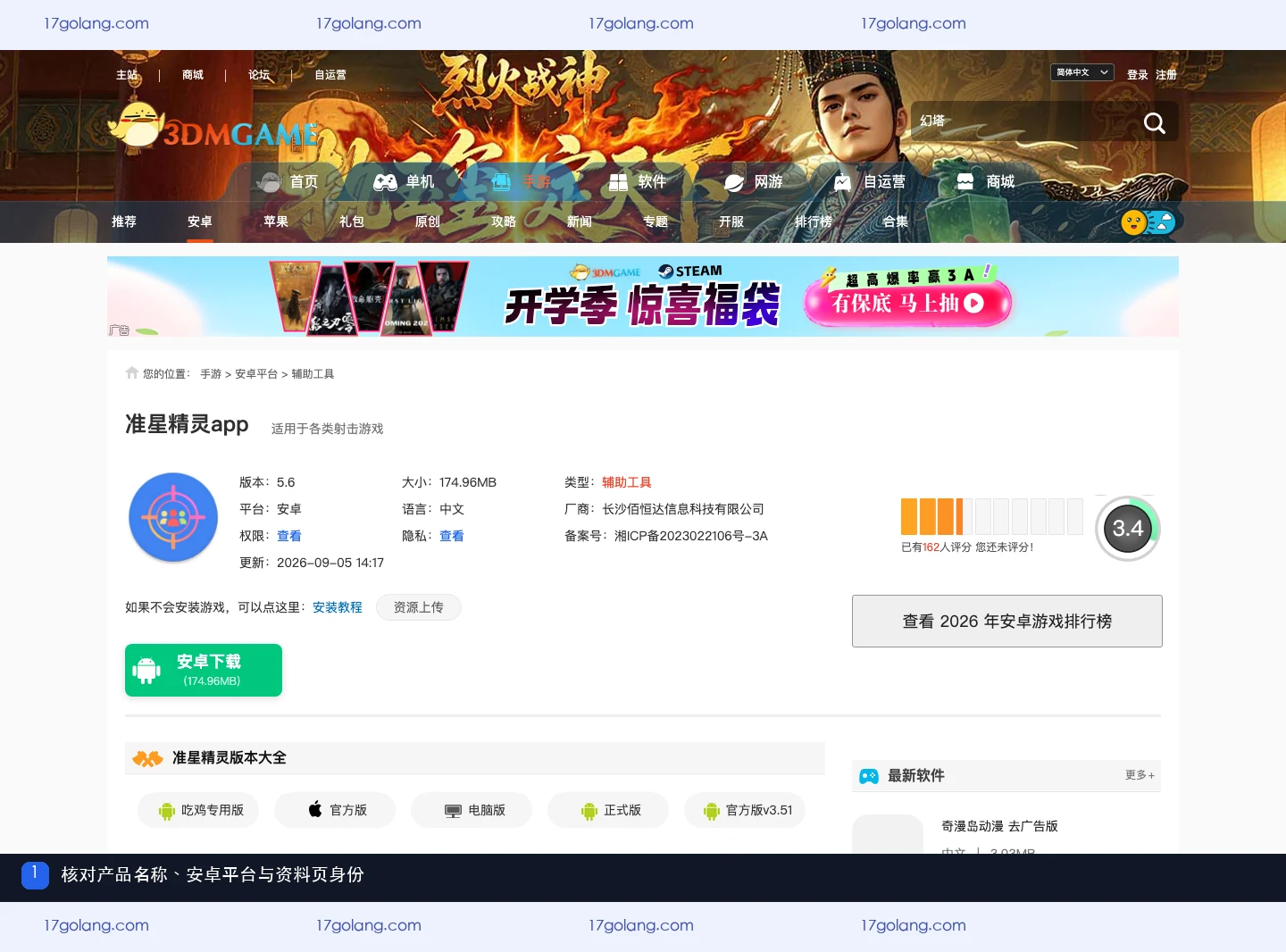Click the 软件 windows icon
1286x952 pixels.
coord(618,182)
